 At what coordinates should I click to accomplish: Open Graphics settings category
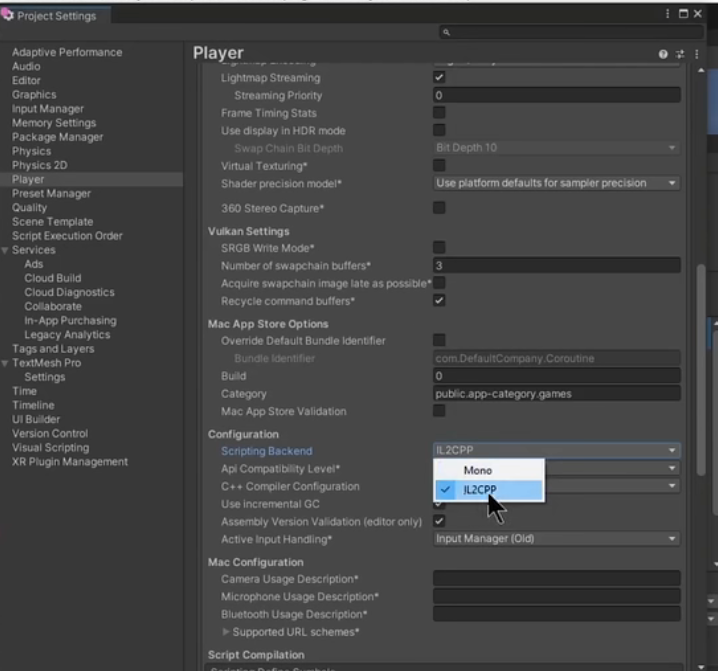click(34, 95)
